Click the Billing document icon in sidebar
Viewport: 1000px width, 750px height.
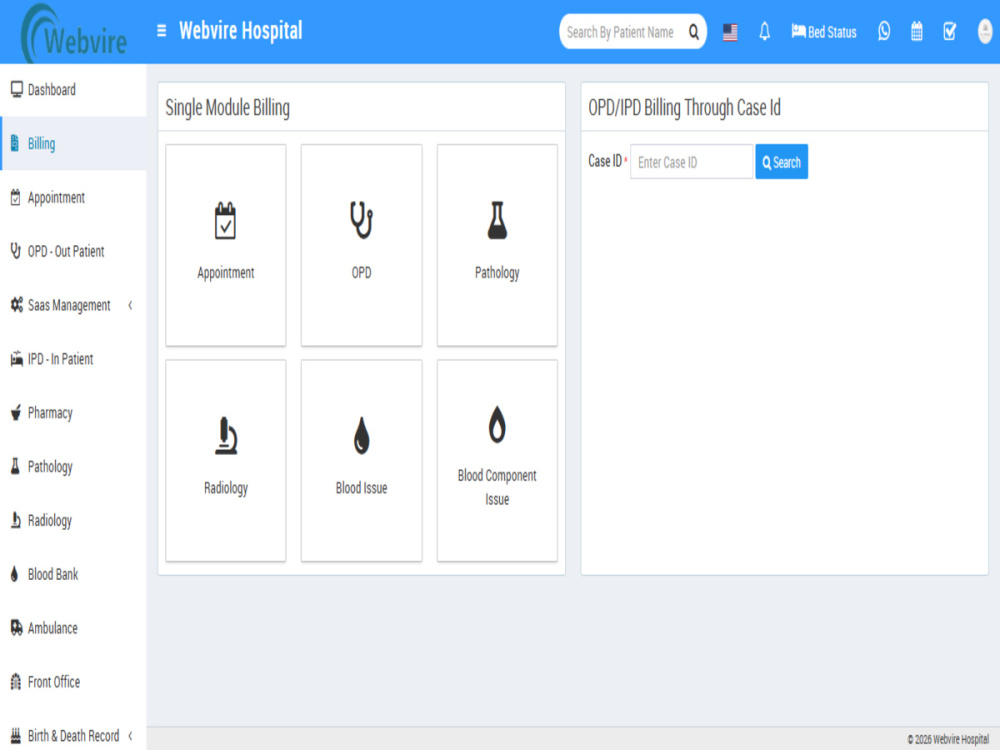pyautogui.click(x=15, y=143)
